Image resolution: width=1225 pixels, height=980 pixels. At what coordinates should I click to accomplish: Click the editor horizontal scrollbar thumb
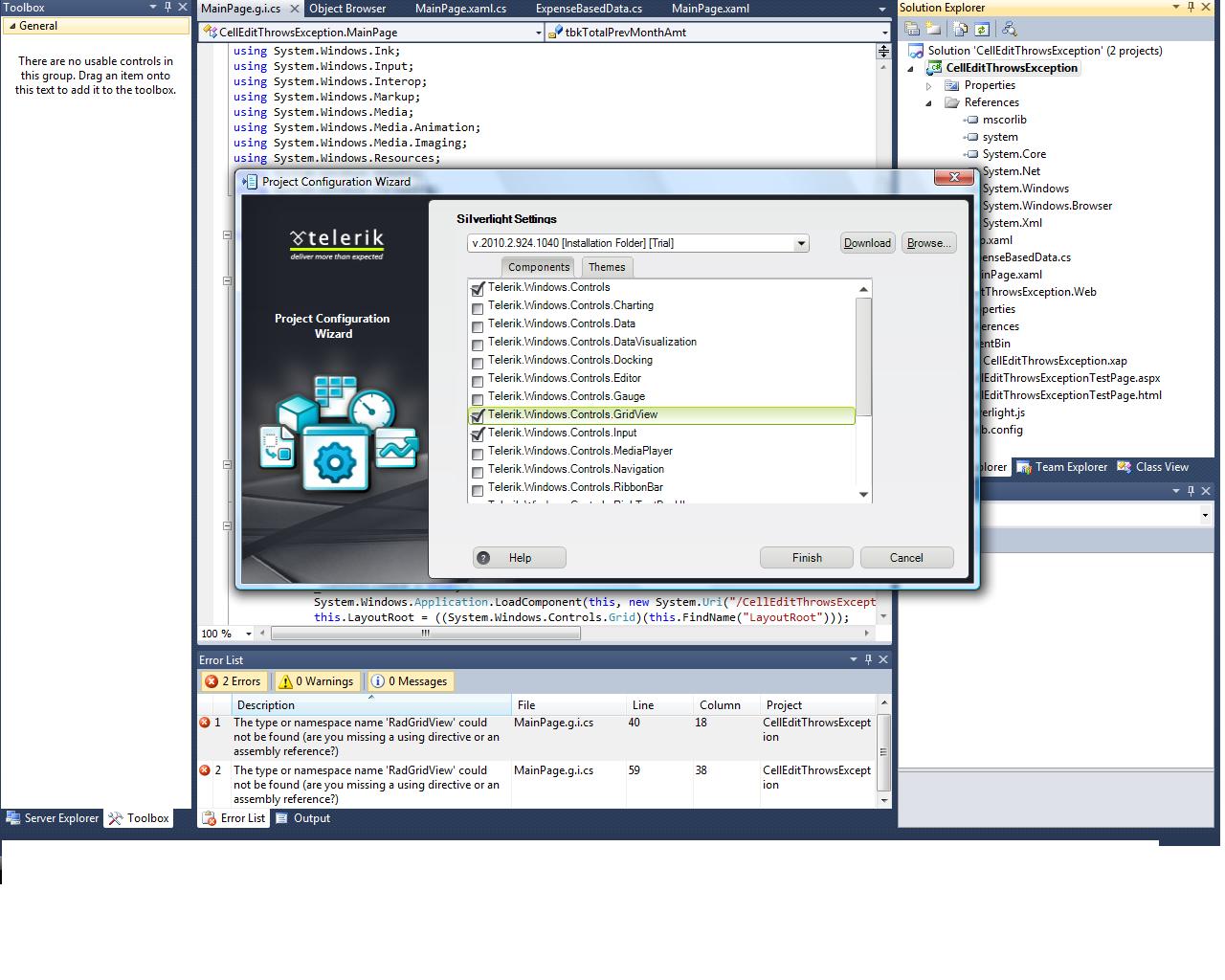(x=425, y=634)
